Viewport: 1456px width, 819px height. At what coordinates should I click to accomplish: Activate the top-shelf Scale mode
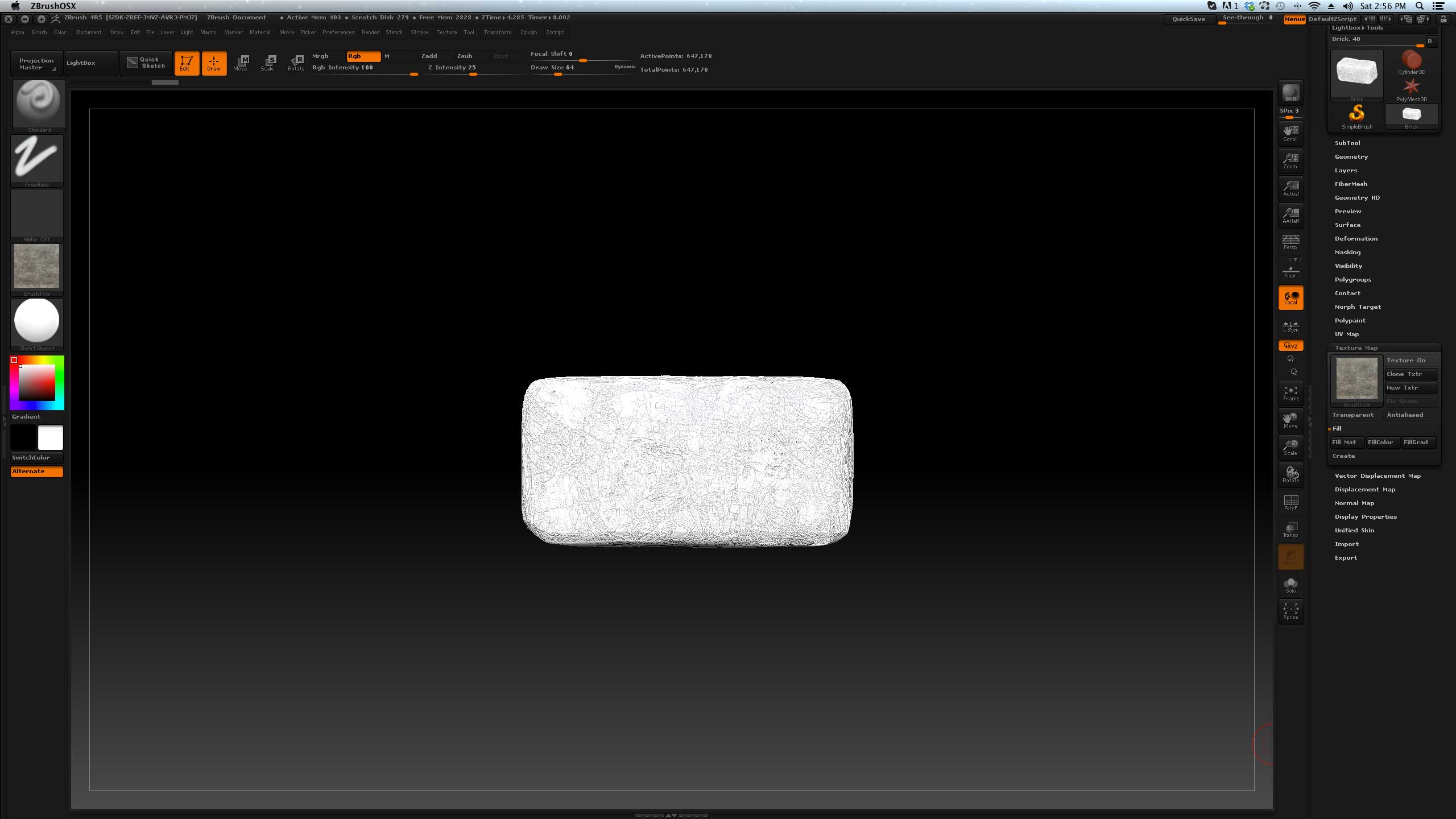(x=268, y=63)
